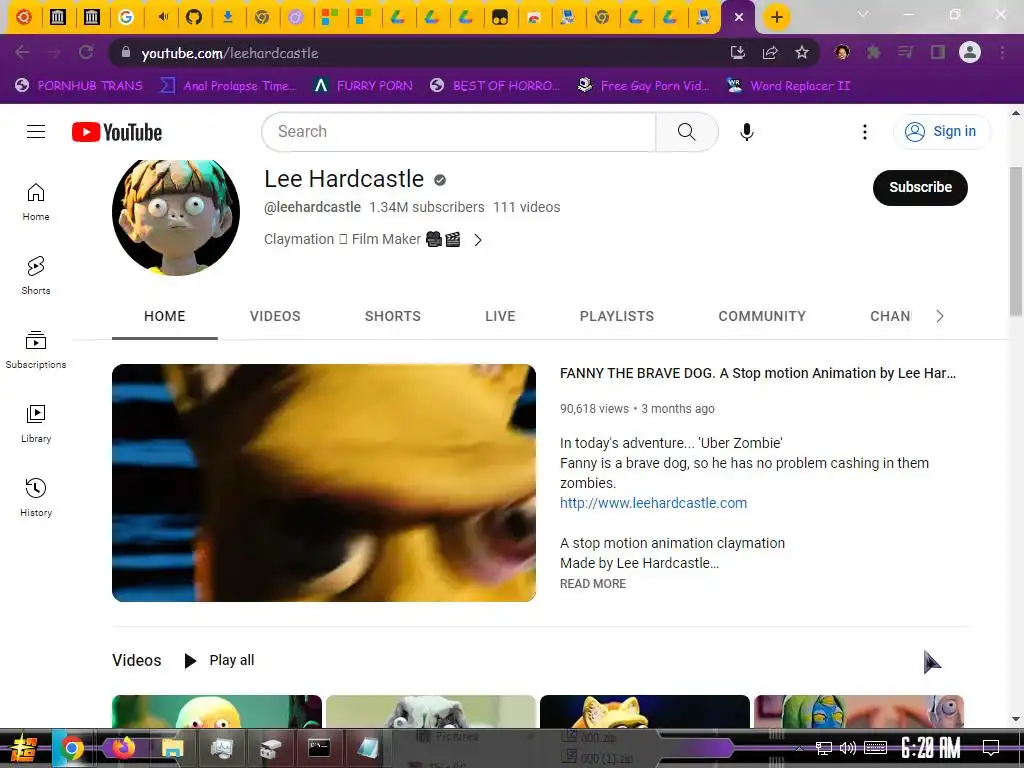Open the notification center icon
The height and width of the screenshot is (768, 1024).
point(991,748)
